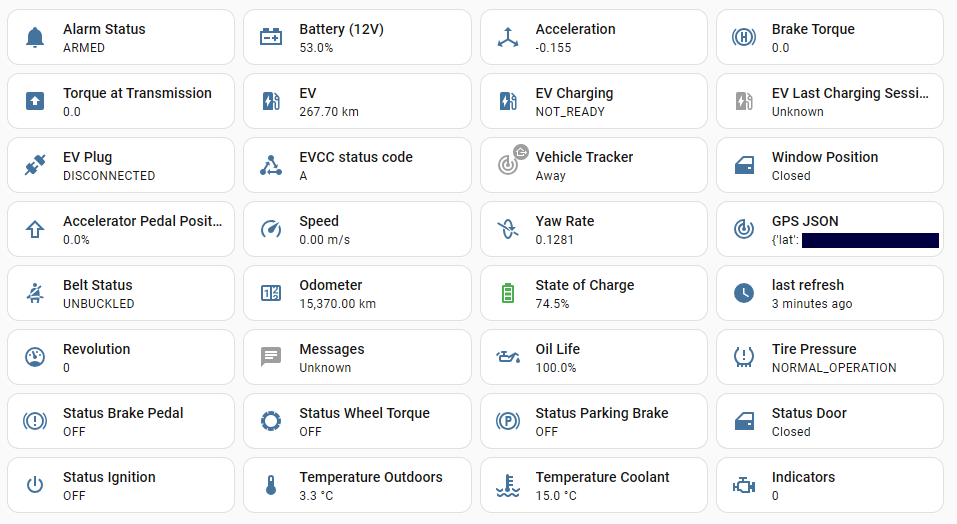Click the Acceleration axis icon
The image size is (957, 524).
tap(507, 38)
